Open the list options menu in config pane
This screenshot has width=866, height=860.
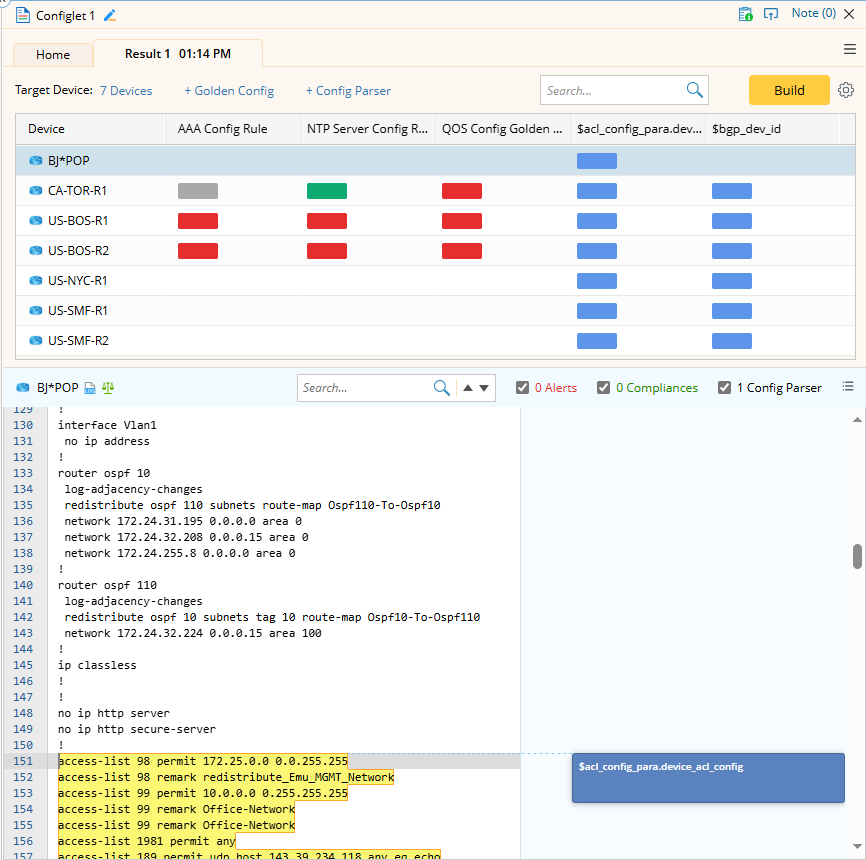click(848, 387)
